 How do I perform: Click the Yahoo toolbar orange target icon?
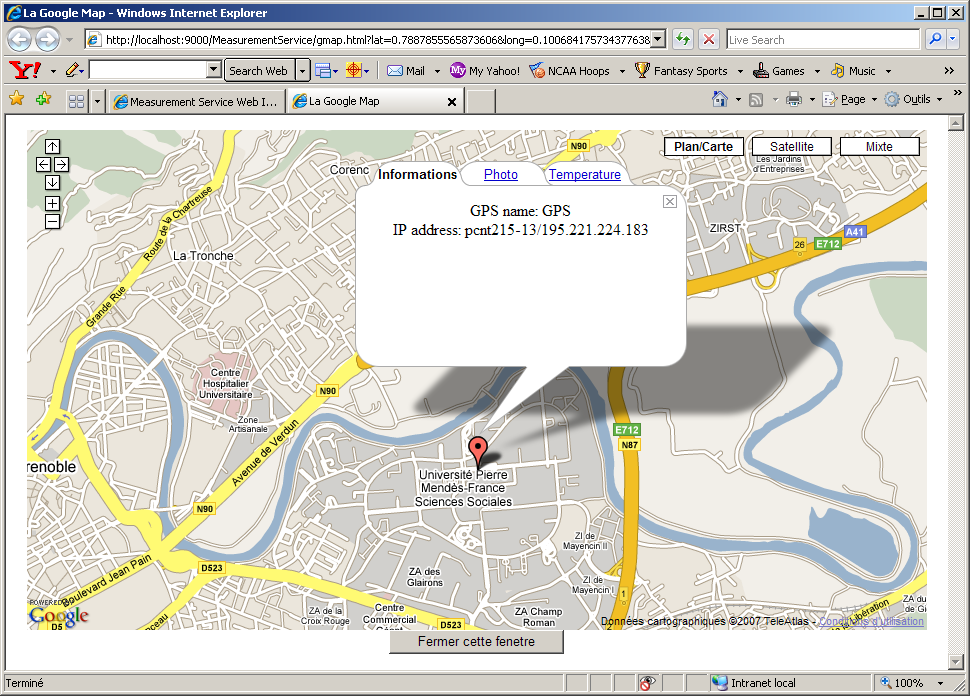(x=353, y=71)
